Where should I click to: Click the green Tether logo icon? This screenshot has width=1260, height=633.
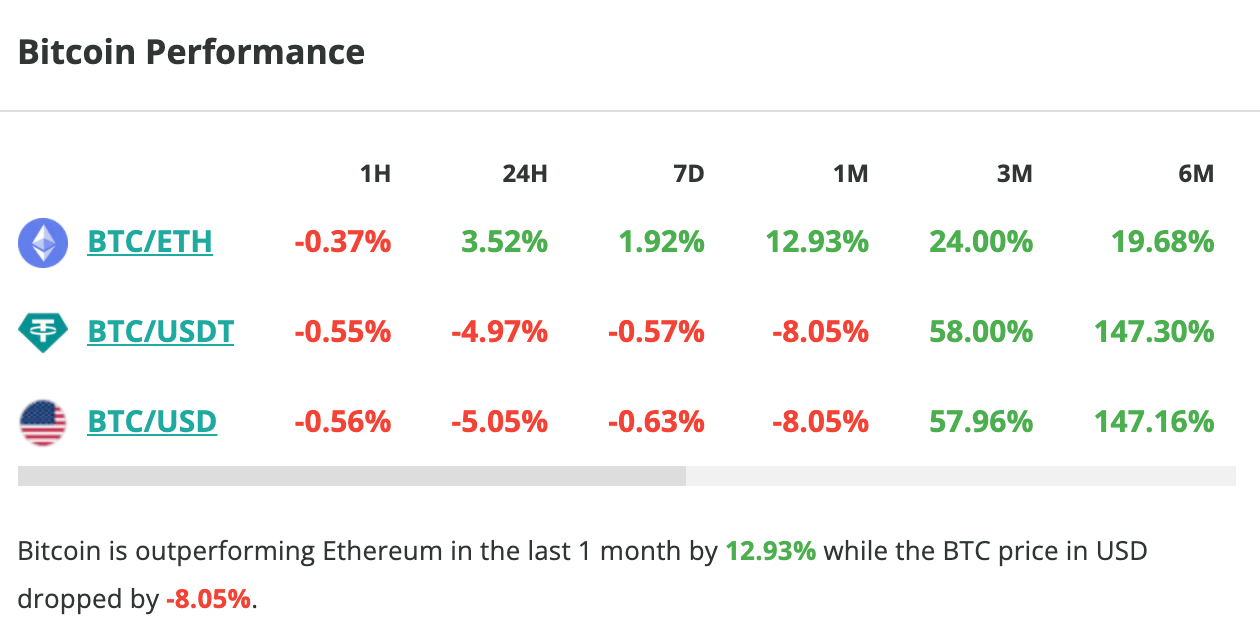pos(43,332)
